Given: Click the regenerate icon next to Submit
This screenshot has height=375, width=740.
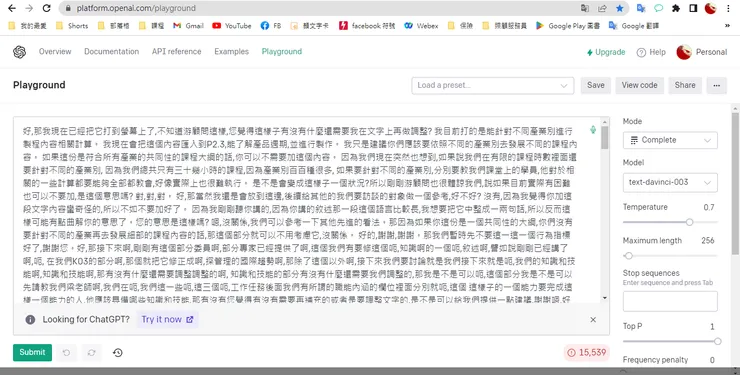Looking at the screenshot, I should (x=92, y=352).
